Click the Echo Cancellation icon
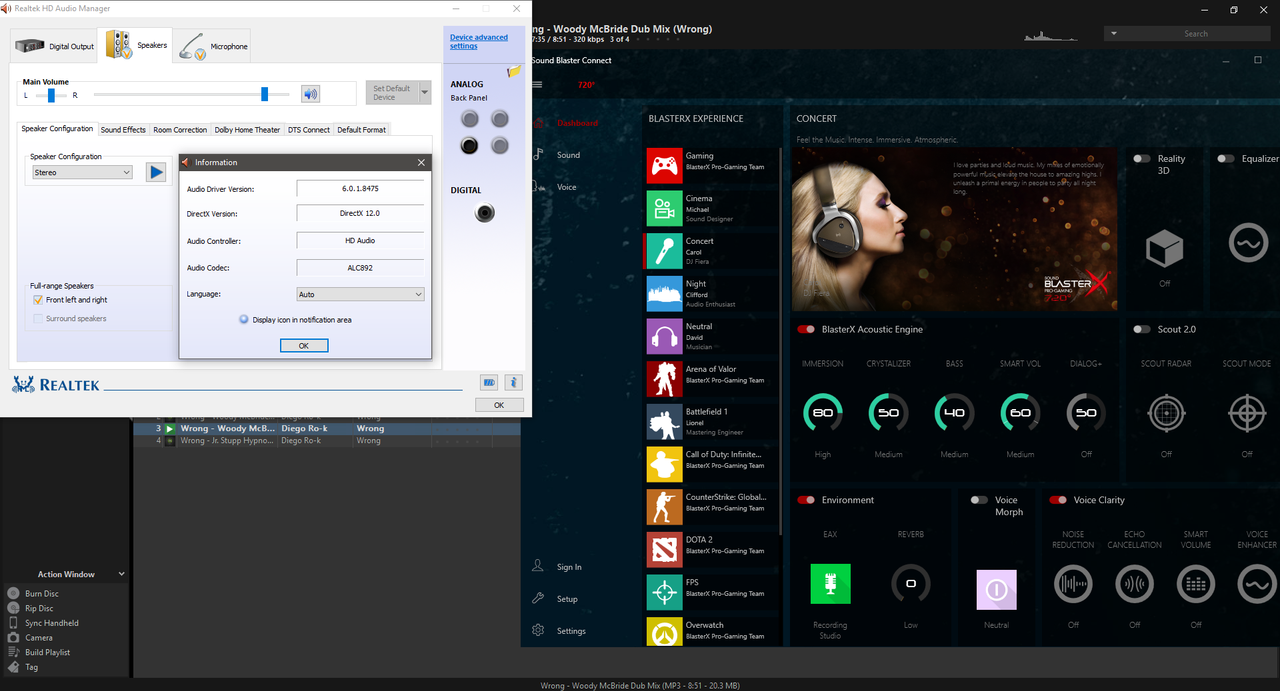This screenshot has width=1280, height=691. [x=1134, y=584]
